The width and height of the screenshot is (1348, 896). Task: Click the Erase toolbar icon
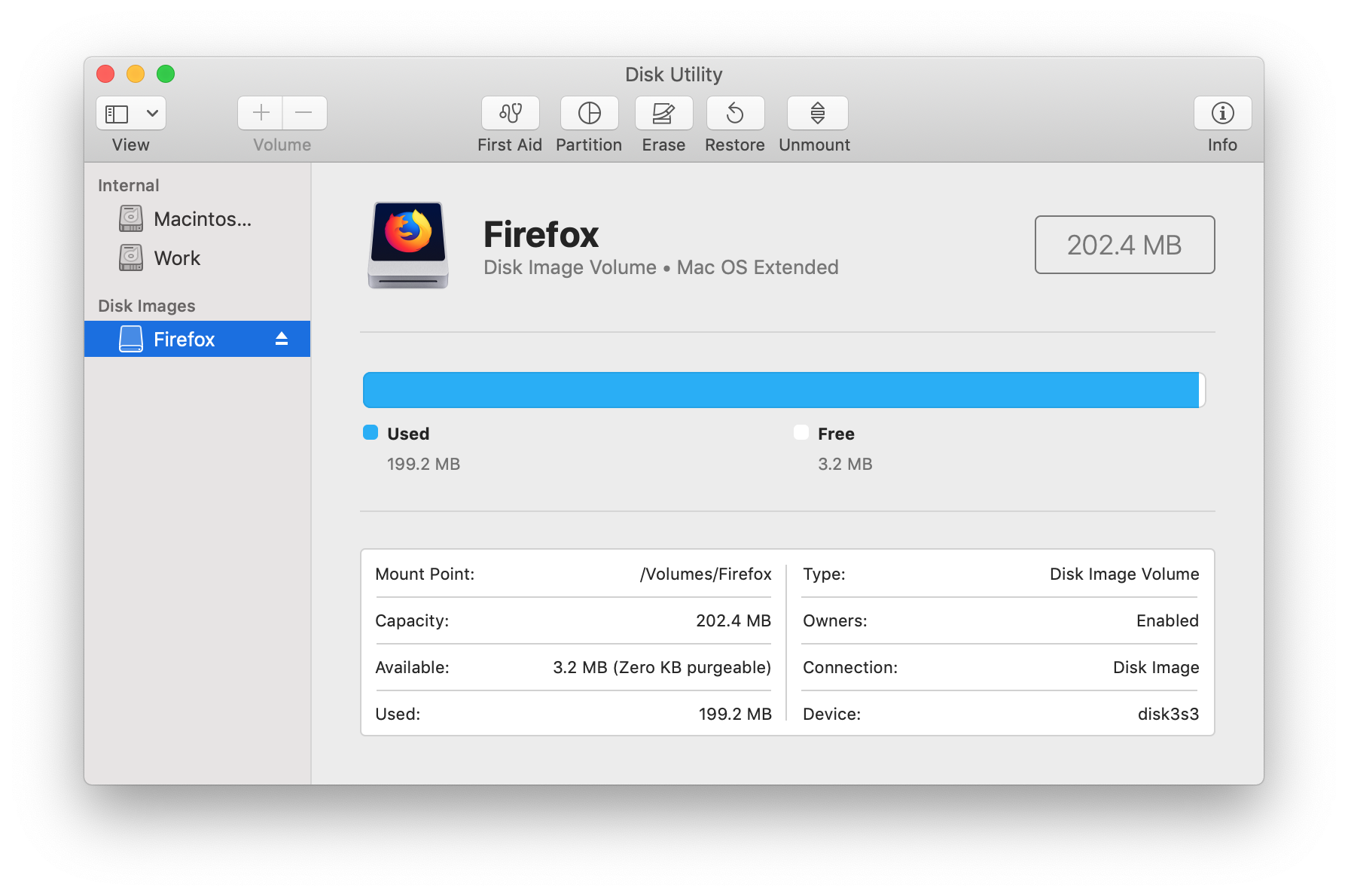[x=663, y=113]
